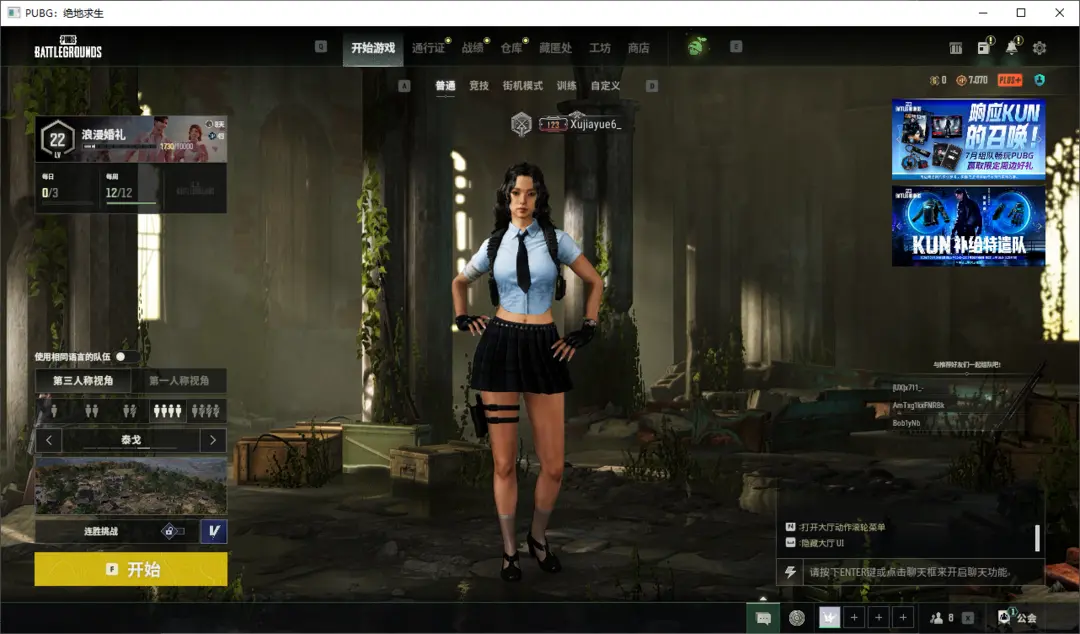Open the 开始游戏 tab
This screenshot has width=1080, height=634.
(373, 48)
